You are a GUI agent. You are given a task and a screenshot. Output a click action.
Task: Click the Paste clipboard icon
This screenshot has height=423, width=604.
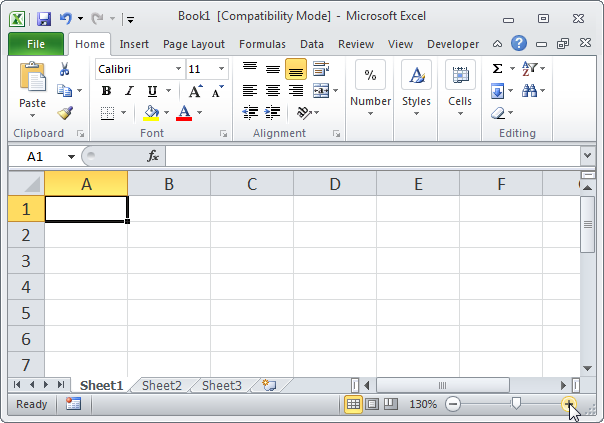[33, 77]
